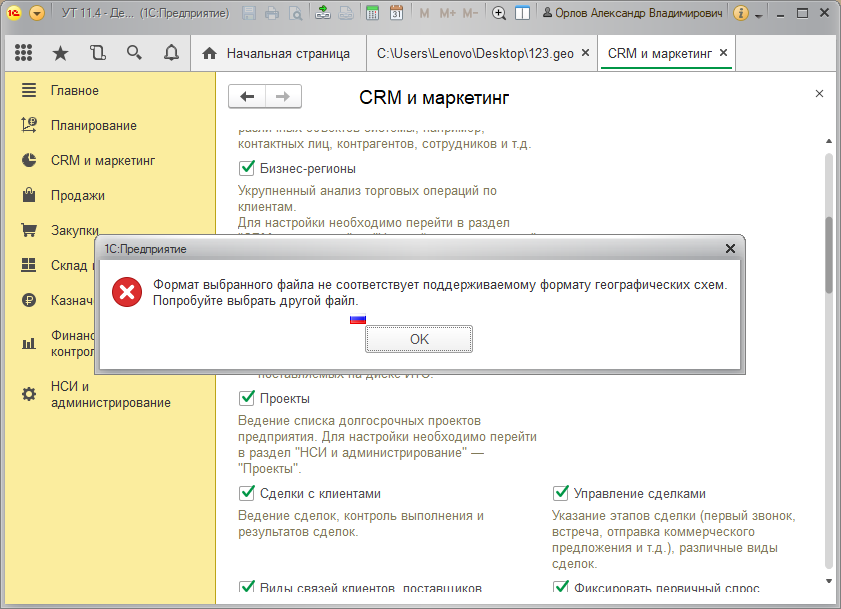The height and width of the screenshot is (609, 841).
Task: Close the 1С:Предприятие error dialog
Action: coord(730,248)
